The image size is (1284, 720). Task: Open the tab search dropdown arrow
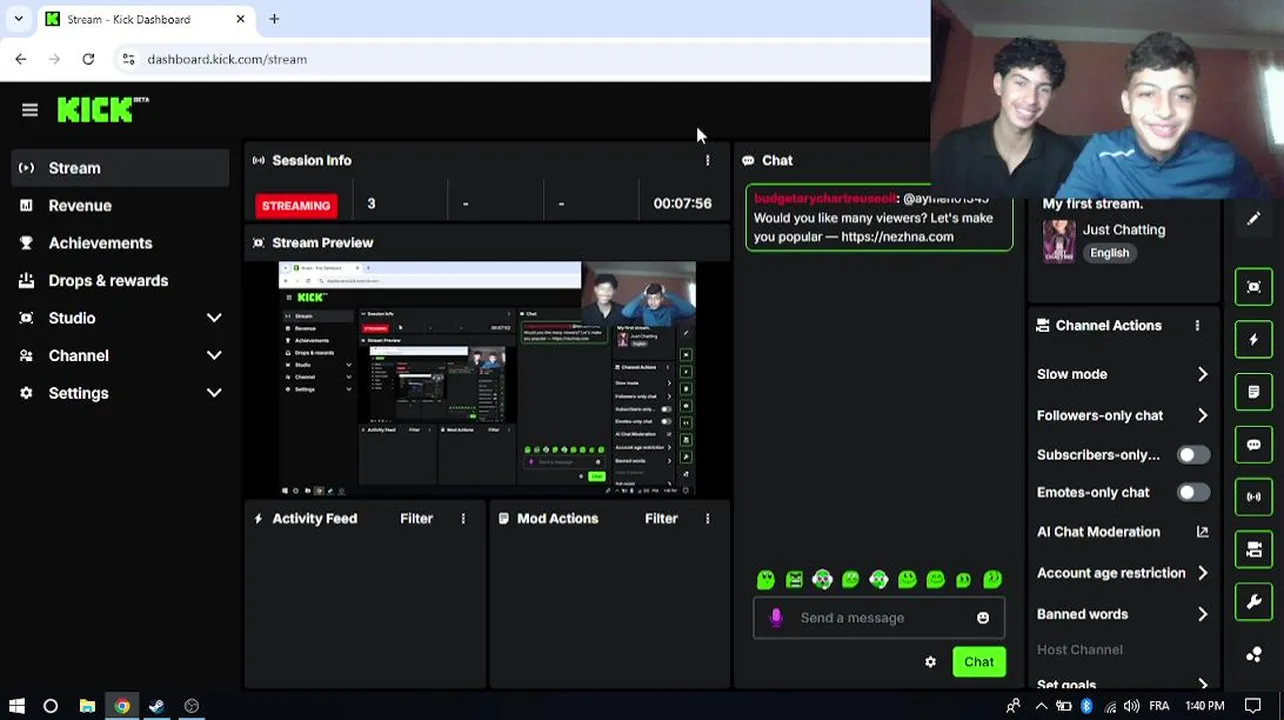click(18, 19)
